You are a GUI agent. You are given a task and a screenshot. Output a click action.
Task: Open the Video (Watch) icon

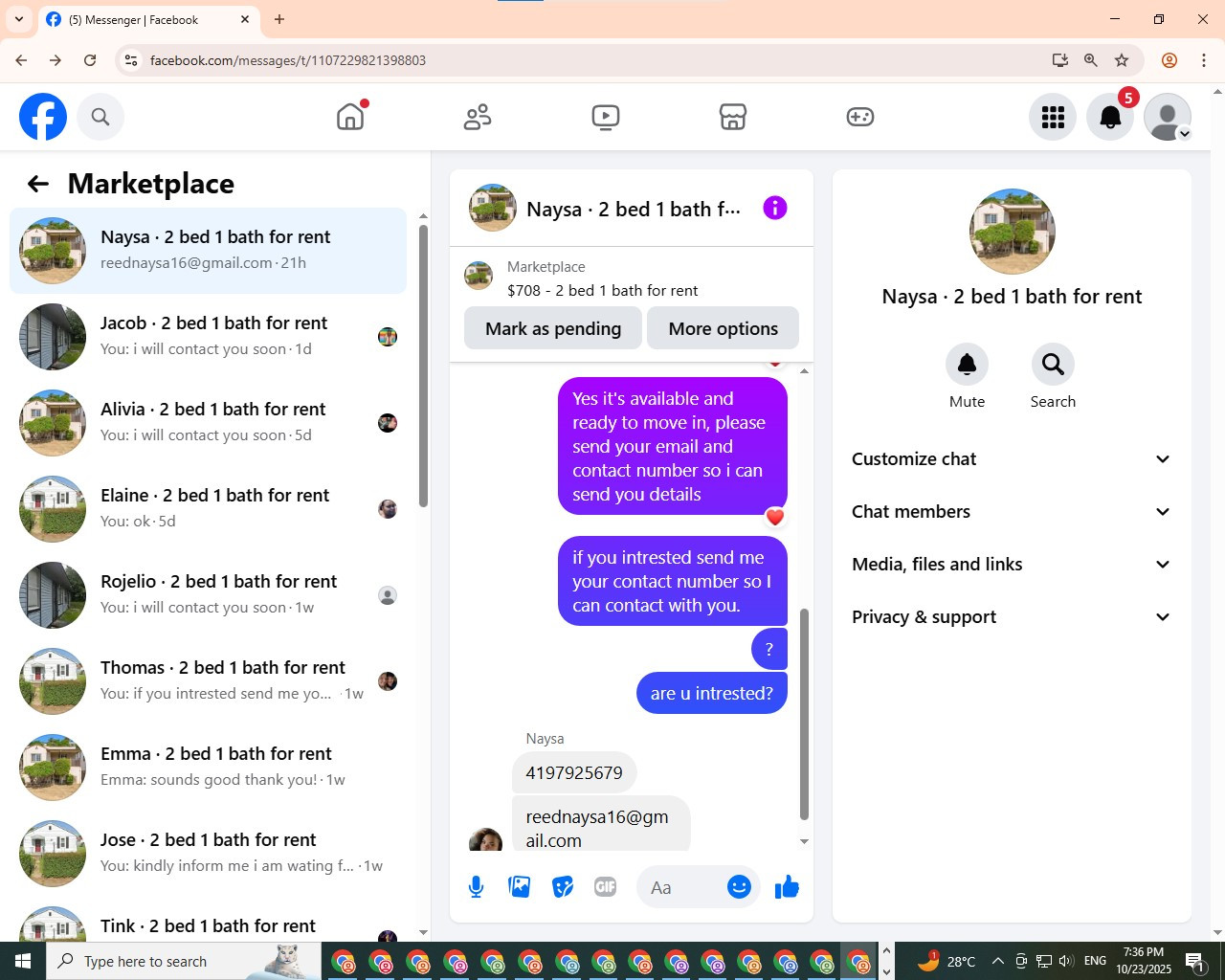(x=606, y=117)
